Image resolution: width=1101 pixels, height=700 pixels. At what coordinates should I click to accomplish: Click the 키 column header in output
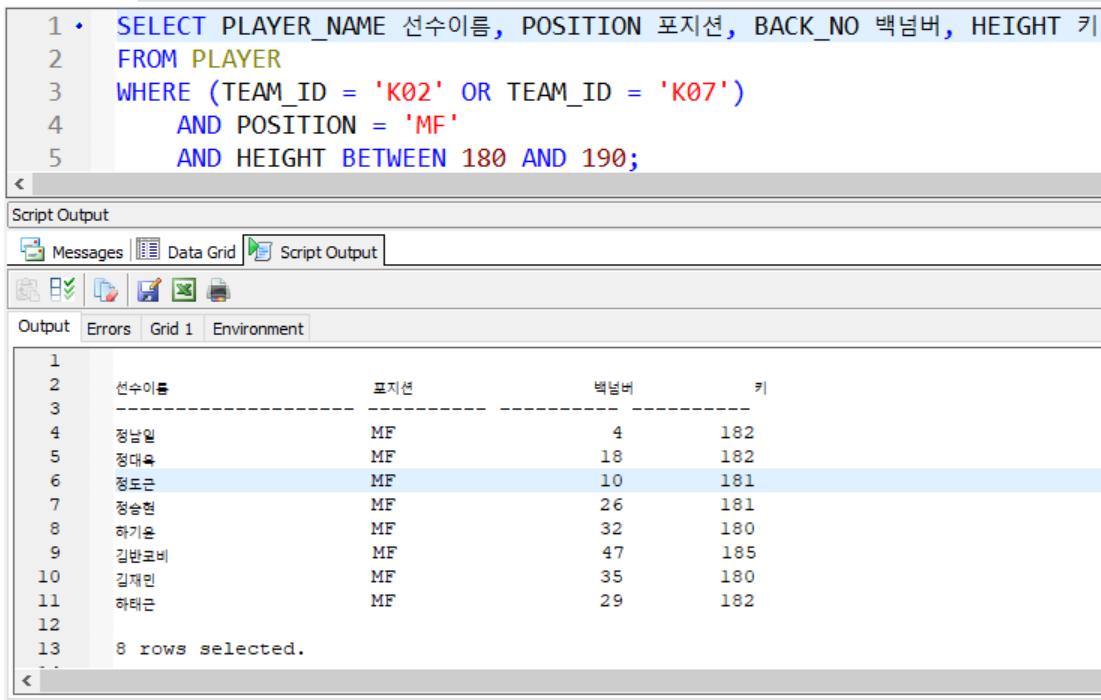[x=760, y=388]
